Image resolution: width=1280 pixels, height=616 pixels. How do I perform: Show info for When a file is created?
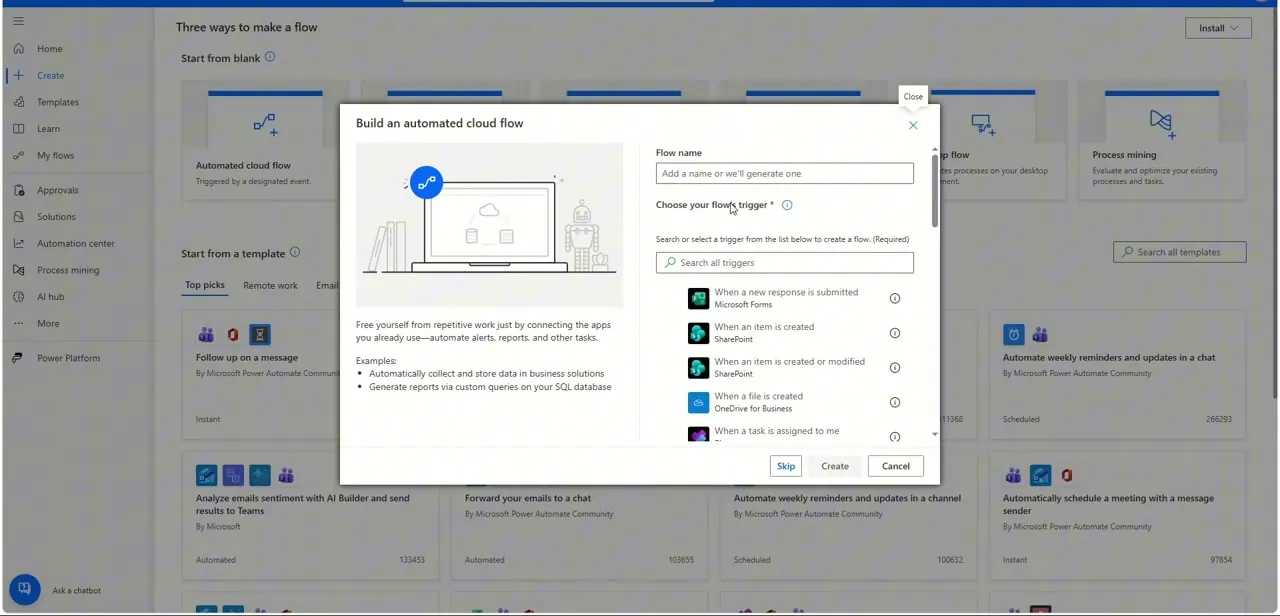(895, 402)
